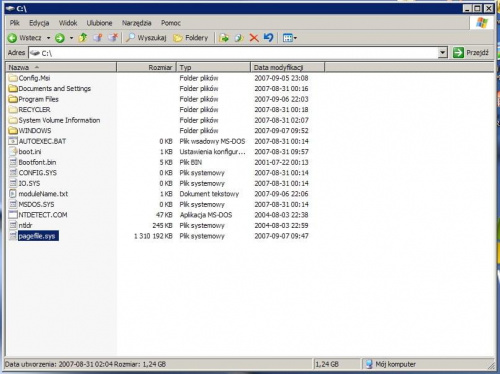This screenshot has height=374, width=500.
Task: Sort by the Typ column header
Action: coord(214,67)
